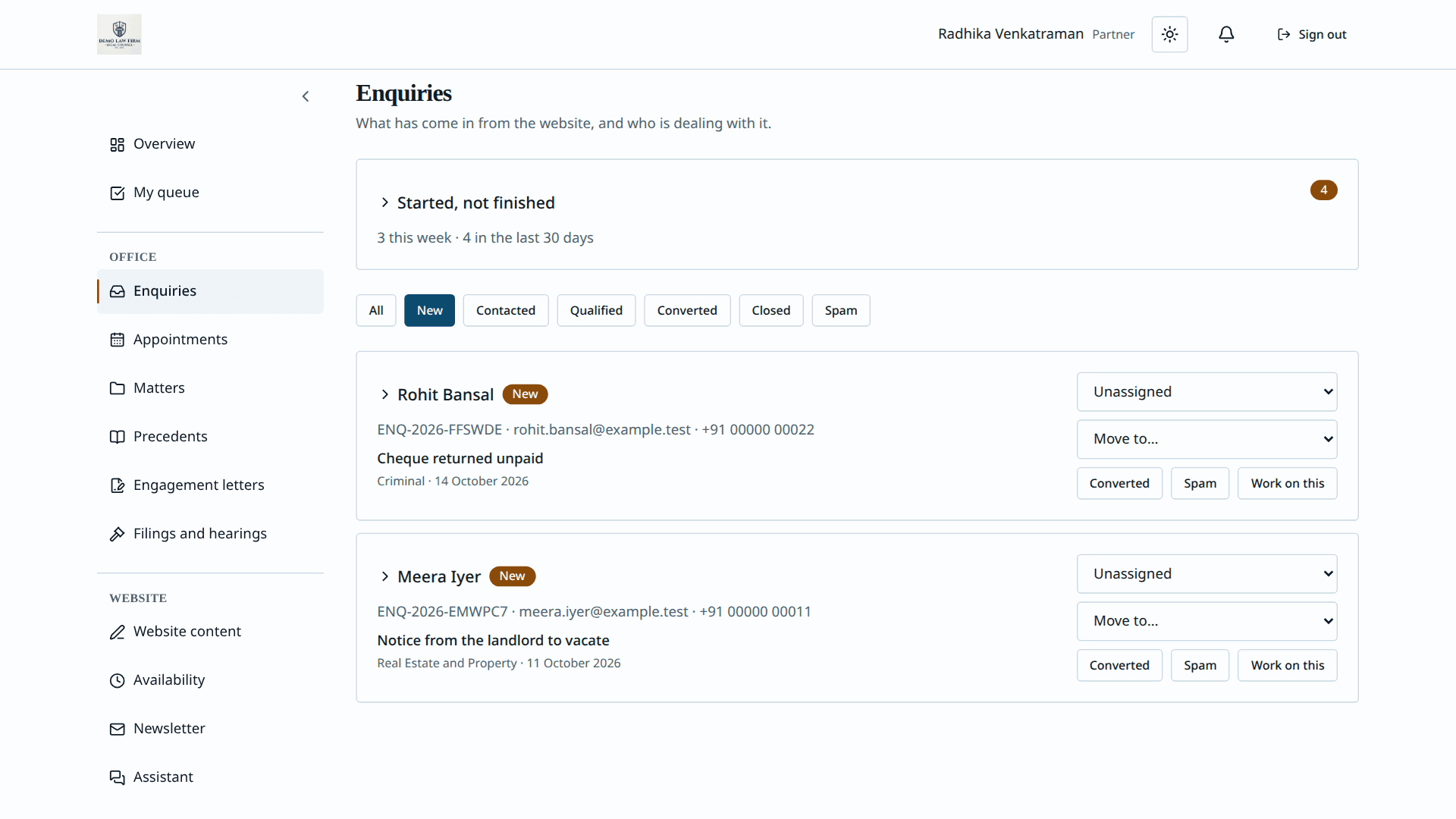Viewport: 1456px width, 819px height.
Task: Filter by Converted status
Action: pyautogui.click(x=687, y=310)
